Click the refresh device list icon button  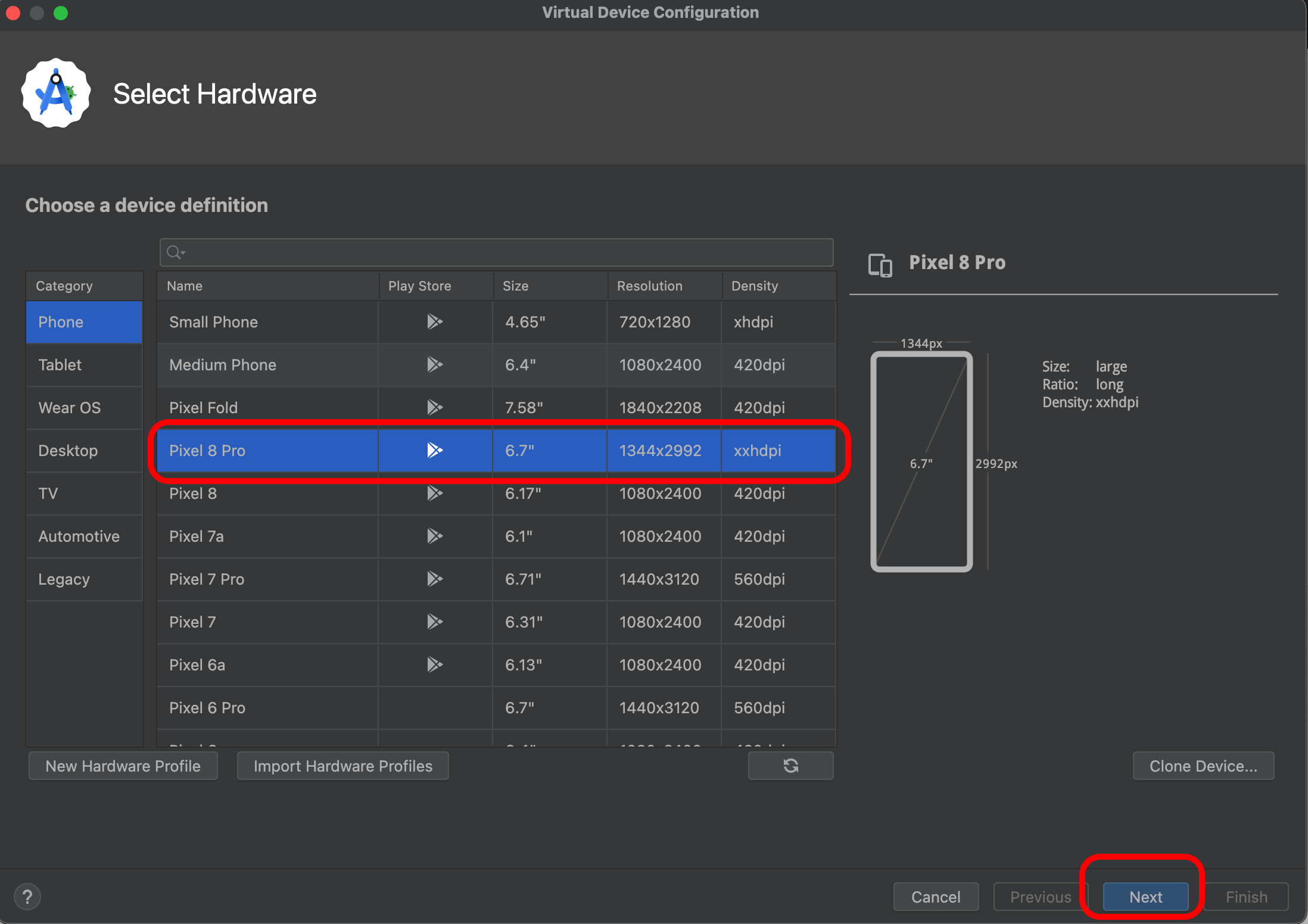(x=790, y=766)
